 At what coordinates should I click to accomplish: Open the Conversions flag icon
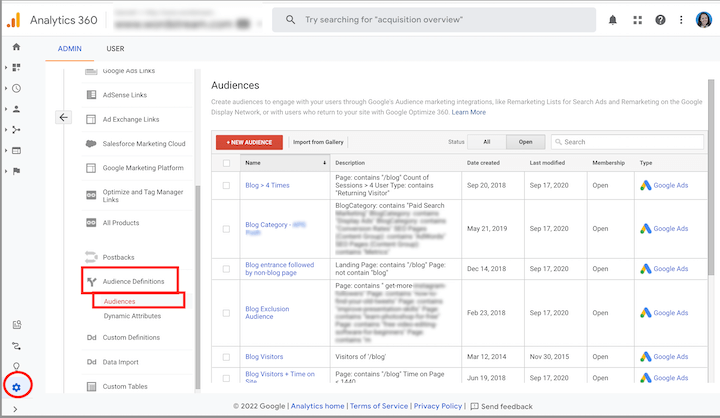click(17, 171)
